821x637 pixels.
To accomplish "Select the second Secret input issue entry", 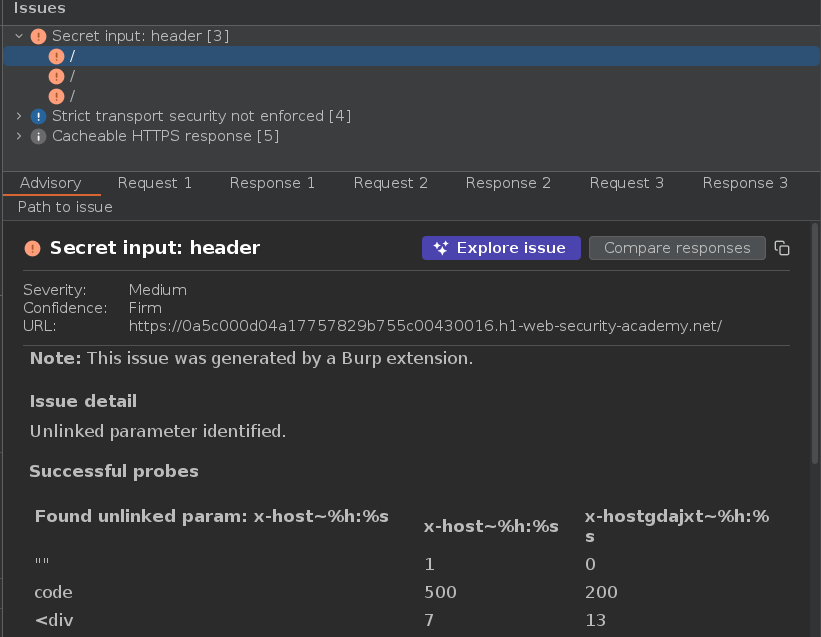I will 72,76.
